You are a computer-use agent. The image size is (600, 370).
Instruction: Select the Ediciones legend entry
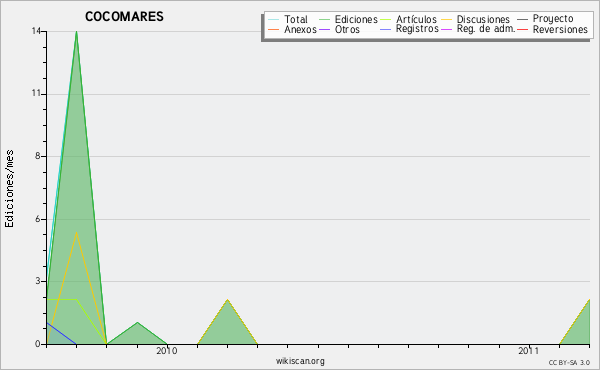pos(348,19)
